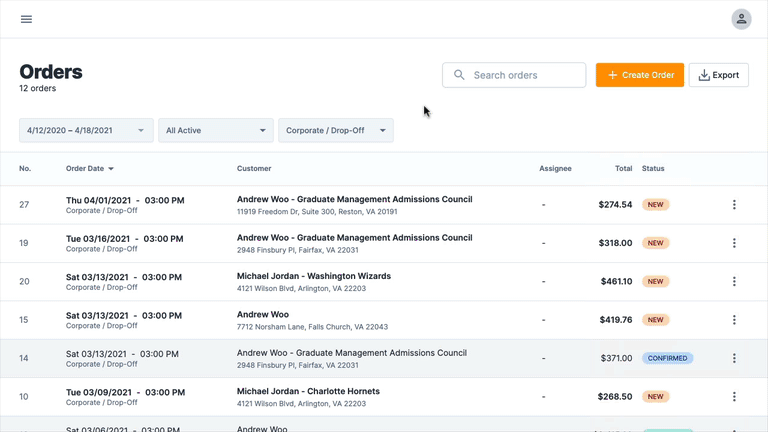Click order number 27
The height and width of the screenshot is (432, 768).
[24, 205]
